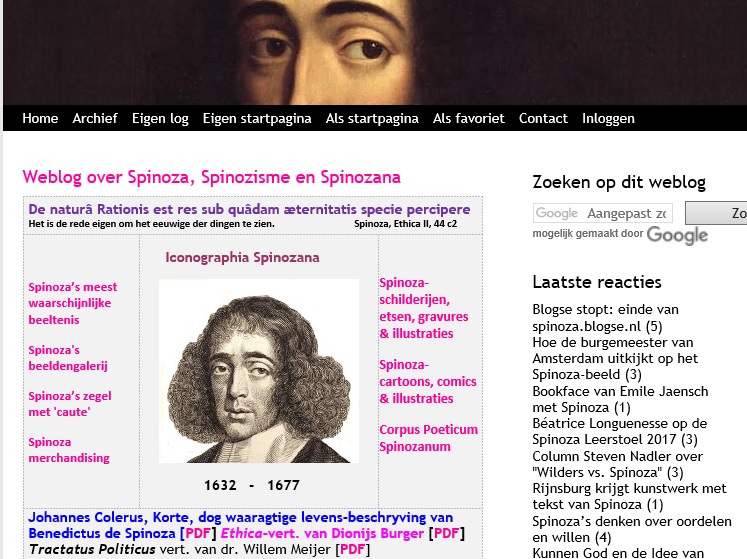The height and width of the screenshot is (559, 747).
Task: Click 'Tractatus Politicus' title text
Action: coord(92,549)
